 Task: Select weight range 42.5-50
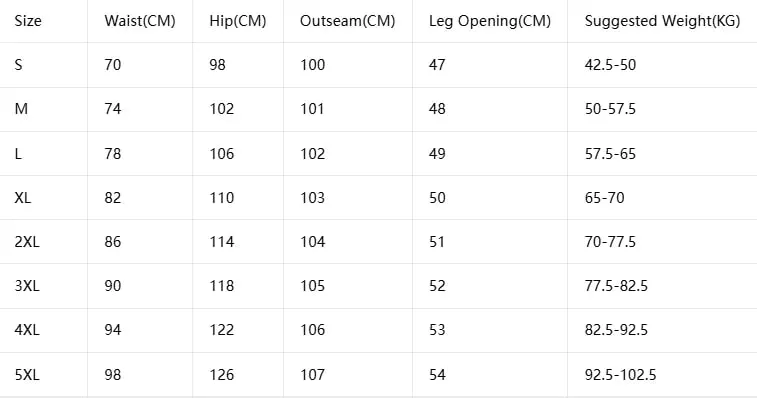click(610, 65)
